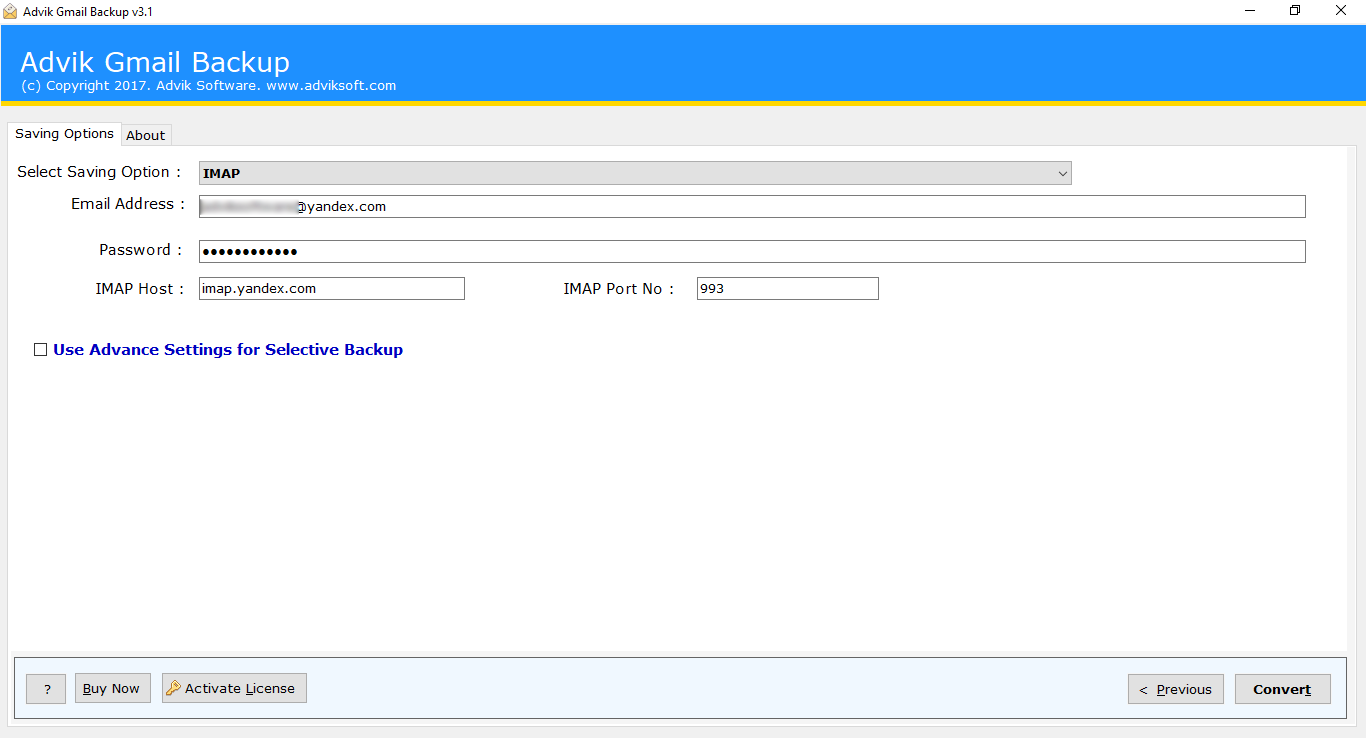This screenshot has height=738, width=1366.
Task: Click the Buy Now button
Action: [x=112, y=688]
